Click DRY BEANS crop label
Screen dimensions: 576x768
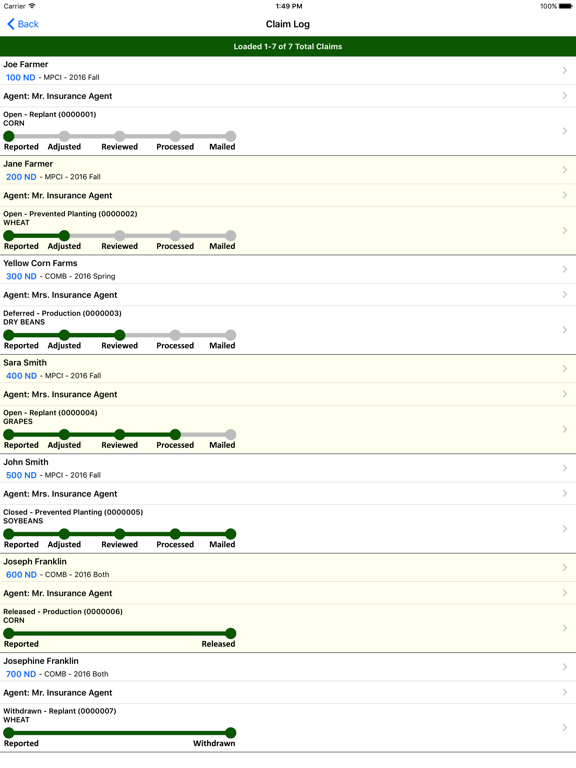coord(24,322)
